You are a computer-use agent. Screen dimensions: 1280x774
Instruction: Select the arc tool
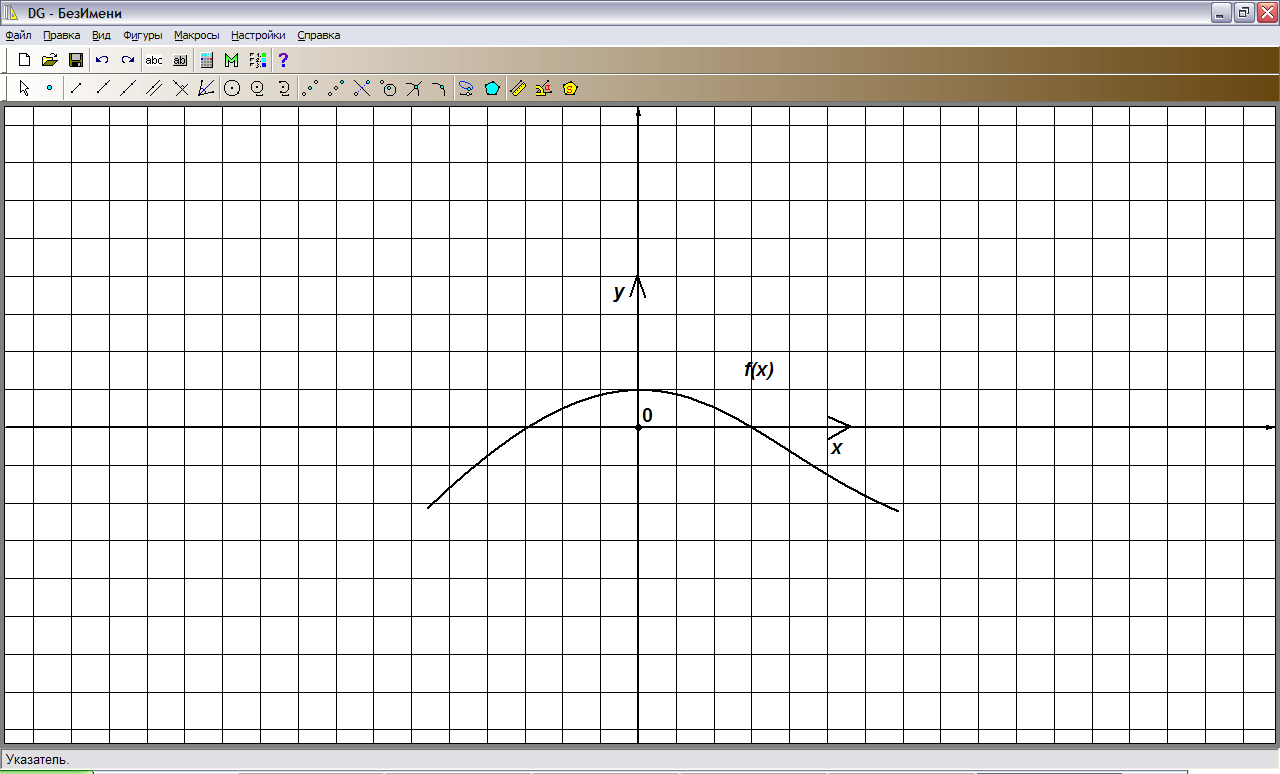pos(284,88)
